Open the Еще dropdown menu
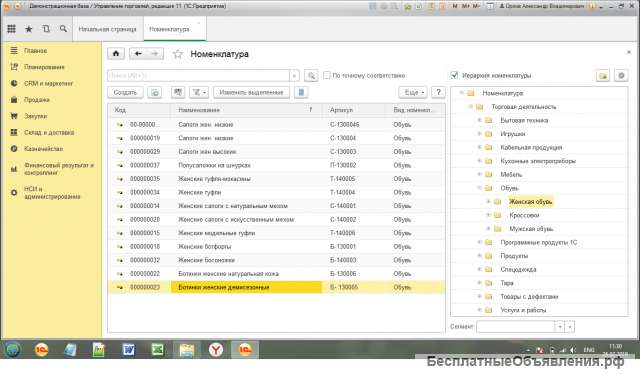Viewport: 640px width, 374px height. 413,93
